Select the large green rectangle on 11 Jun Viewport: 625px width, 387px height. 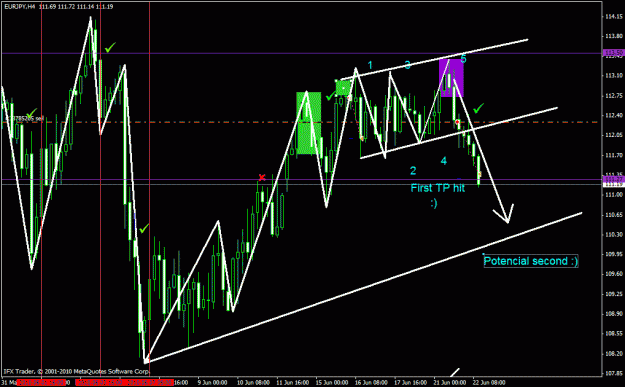coord(309,123)
